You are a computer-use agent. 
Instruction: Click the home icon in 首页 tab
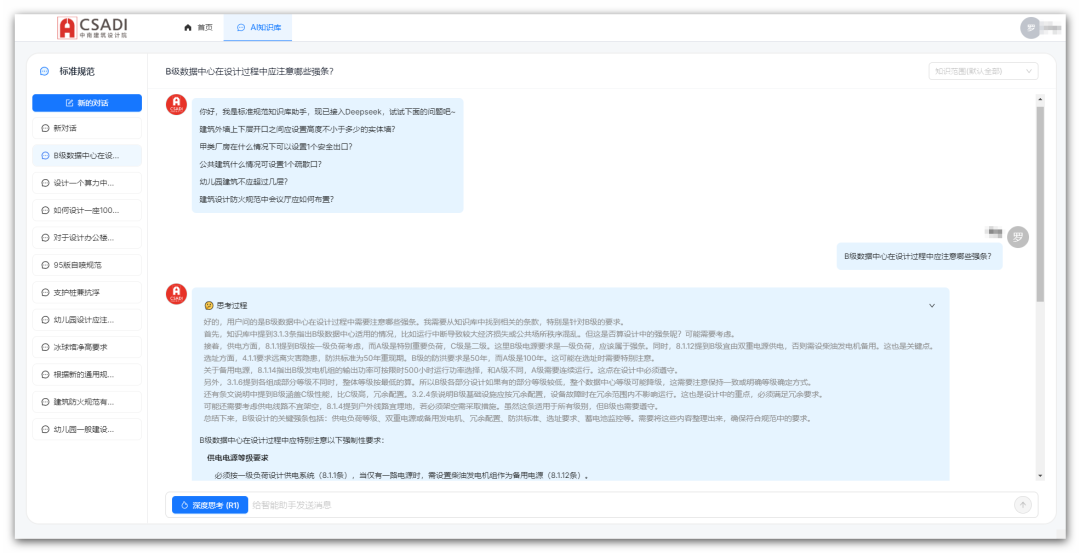click(x=187, y=28)
